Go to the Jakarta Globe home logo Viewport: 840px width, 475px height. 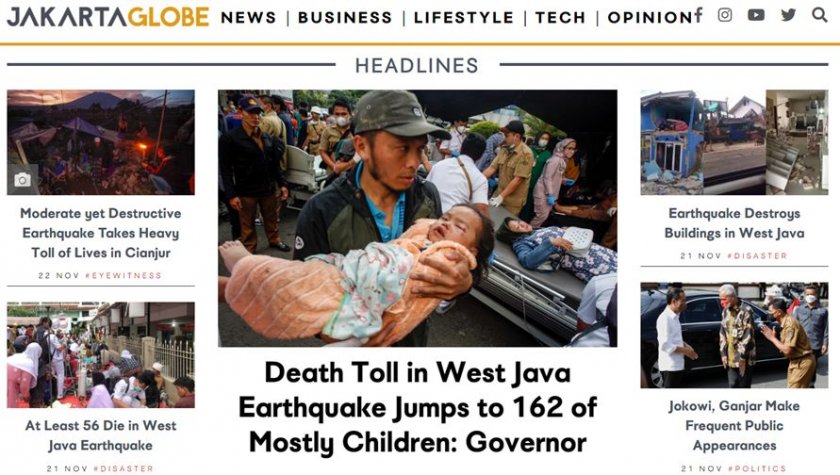pos(108,17)
